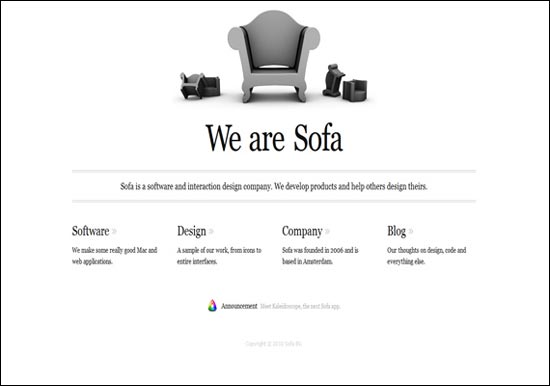The width and height of the screenshot is (550, 386).
Task: Click the arrow beside Blog heading
Action: [x=411, y=231]
